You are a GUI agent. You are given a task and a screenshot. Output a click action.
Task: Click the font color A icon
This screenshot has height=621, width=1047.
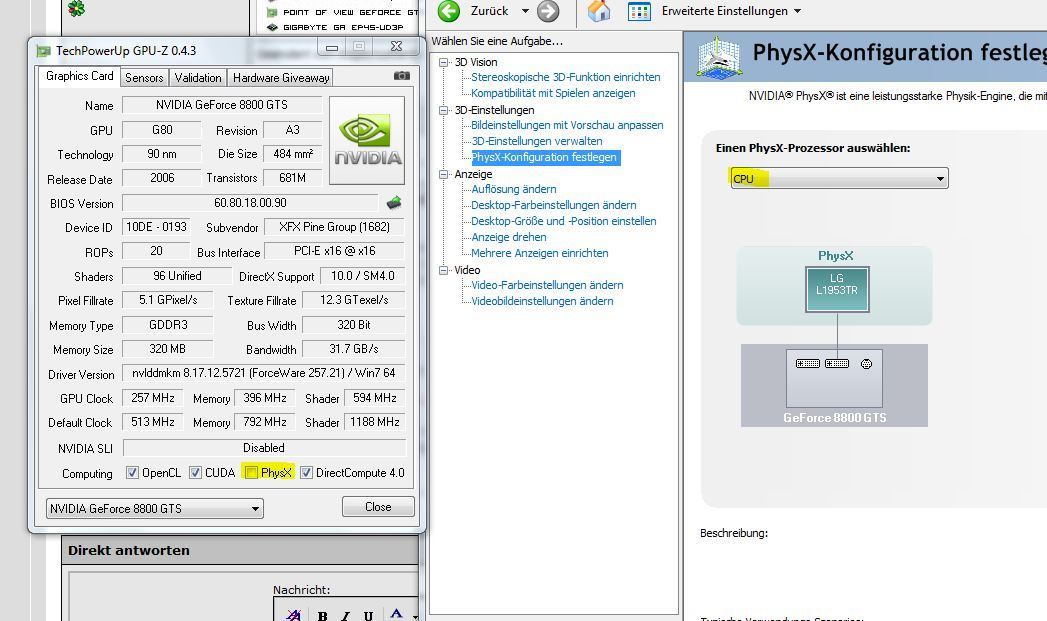[x=396, y=614]
